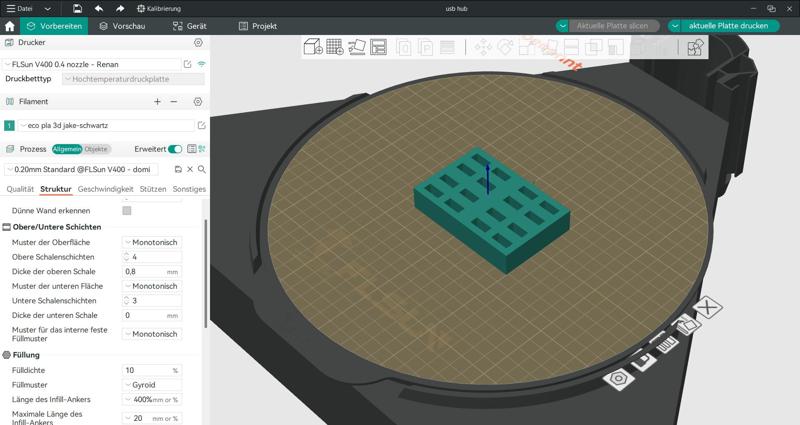Image resolution: width=800 pixels, height=425 pixels.
Task: Open the FLSun V400 printer preset dropdown
Action: (92, 64)
